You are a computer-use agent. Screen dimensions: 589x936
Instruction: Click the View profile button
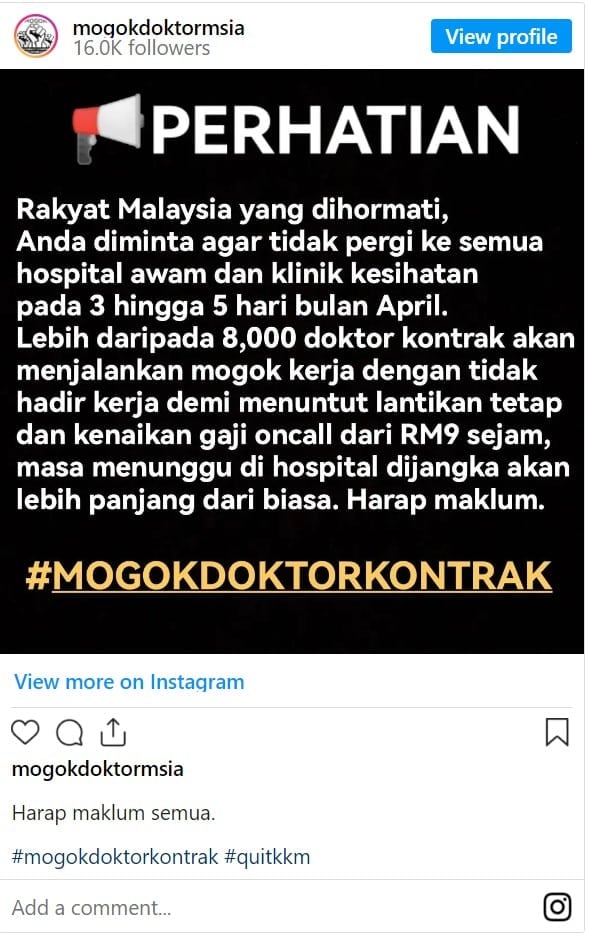[501, 36]
